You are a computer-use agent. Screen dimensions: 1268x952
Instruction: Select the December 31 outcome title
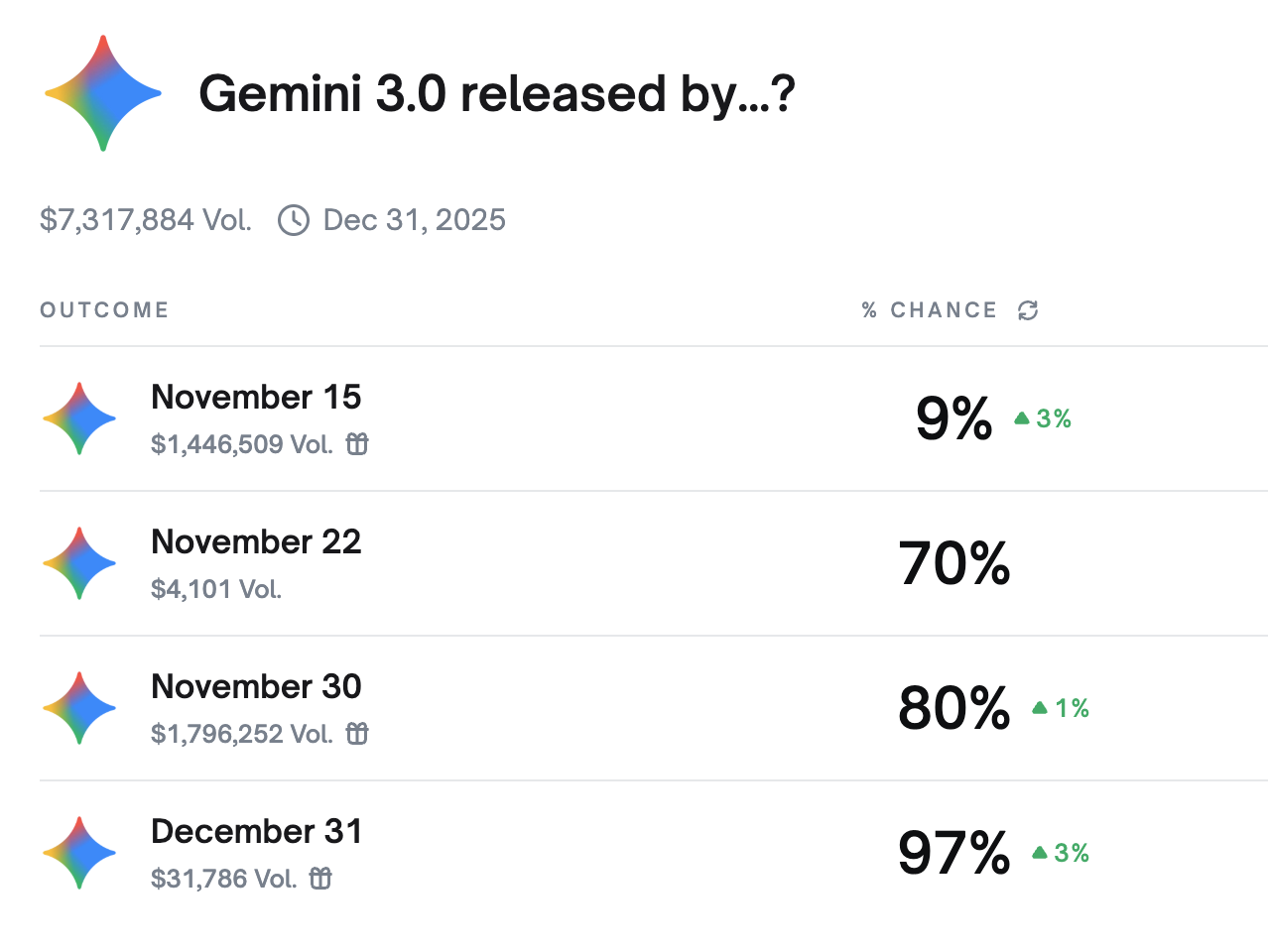(256, 831)
